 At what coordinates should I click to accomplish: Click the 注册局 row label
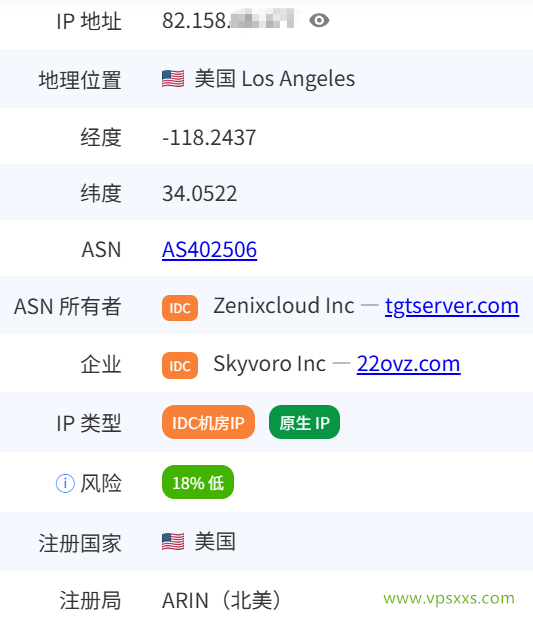[90, 601]
